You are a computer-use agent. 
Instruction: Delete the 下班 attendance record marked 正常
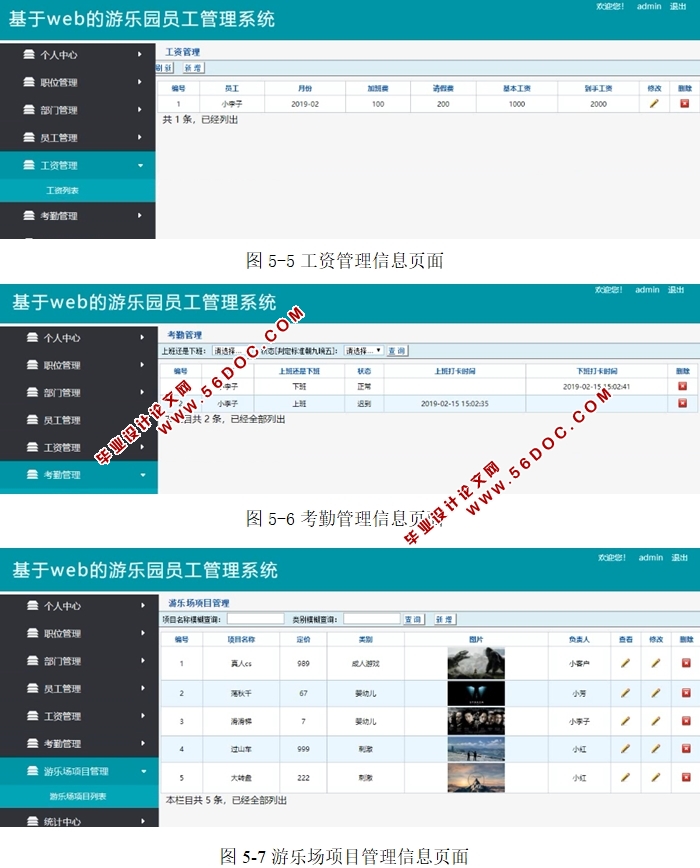(x=683, y=386)
